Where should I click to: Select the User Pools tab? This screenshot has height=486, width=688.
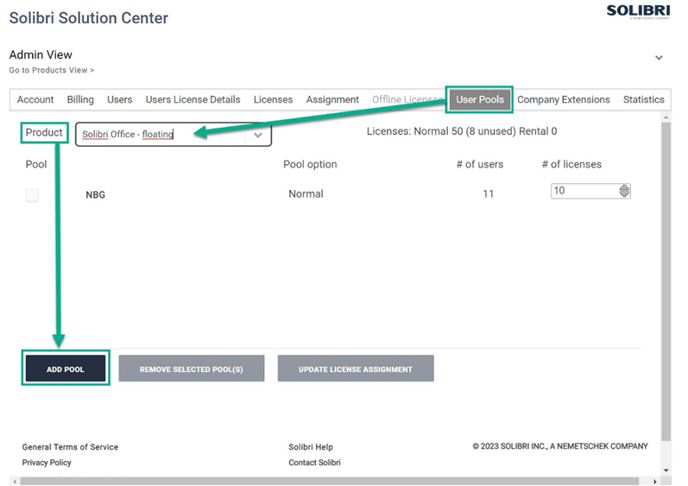(x=480, y=100)
